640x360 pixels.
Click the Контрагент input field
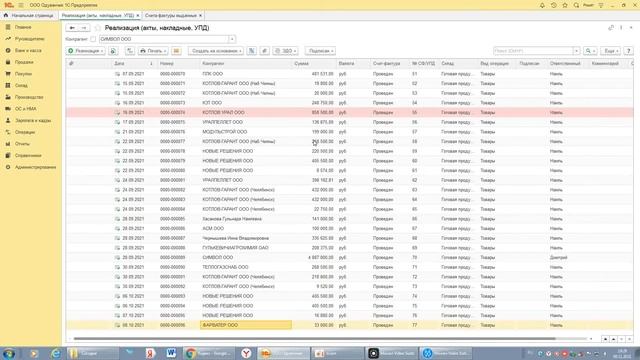[164, 39]
